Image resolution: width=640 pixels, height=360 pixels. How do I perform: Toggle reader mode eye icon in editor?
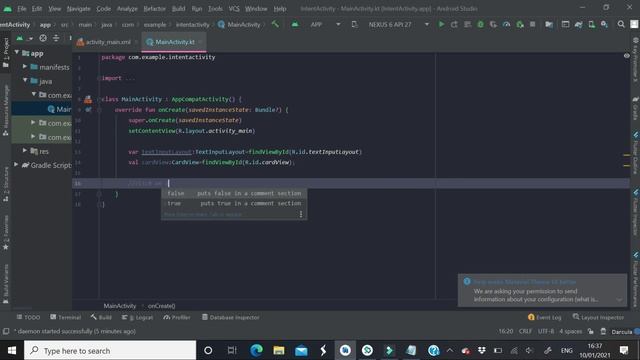(x=627, y=56)
